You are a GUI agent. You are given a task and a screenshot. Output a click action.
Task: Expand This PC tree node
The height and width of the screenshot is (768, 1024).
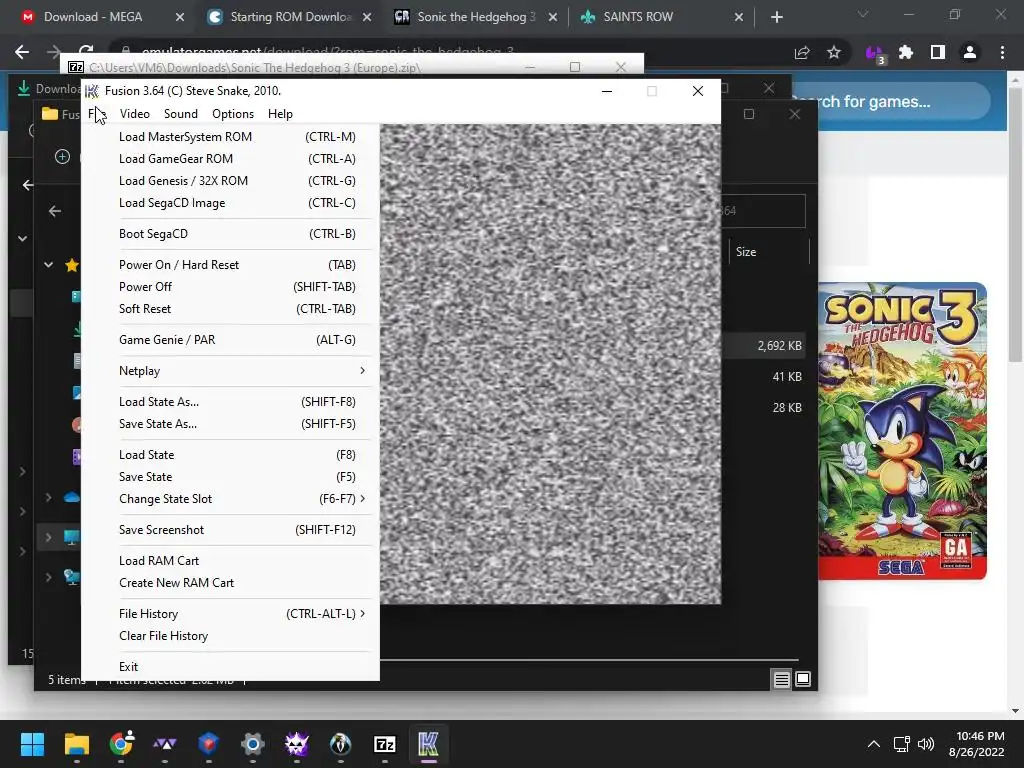point(48,537)
